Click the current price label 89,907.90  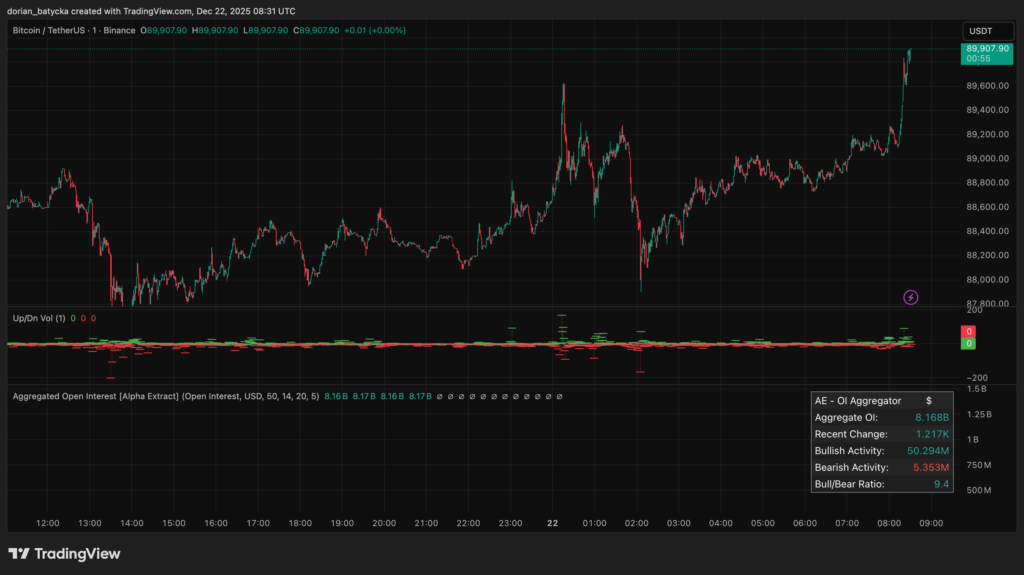[x=985, y=48]
